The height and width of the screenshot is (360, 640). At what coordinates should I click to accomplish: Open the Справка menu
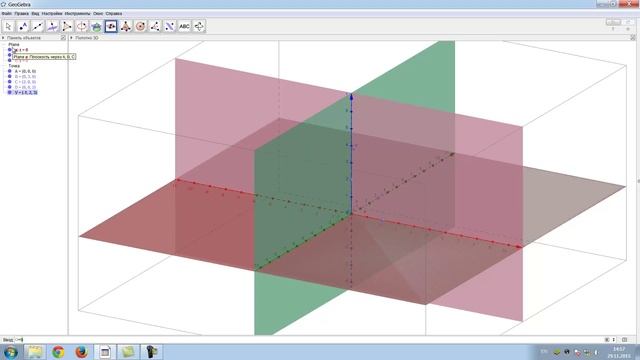(114, 13)
